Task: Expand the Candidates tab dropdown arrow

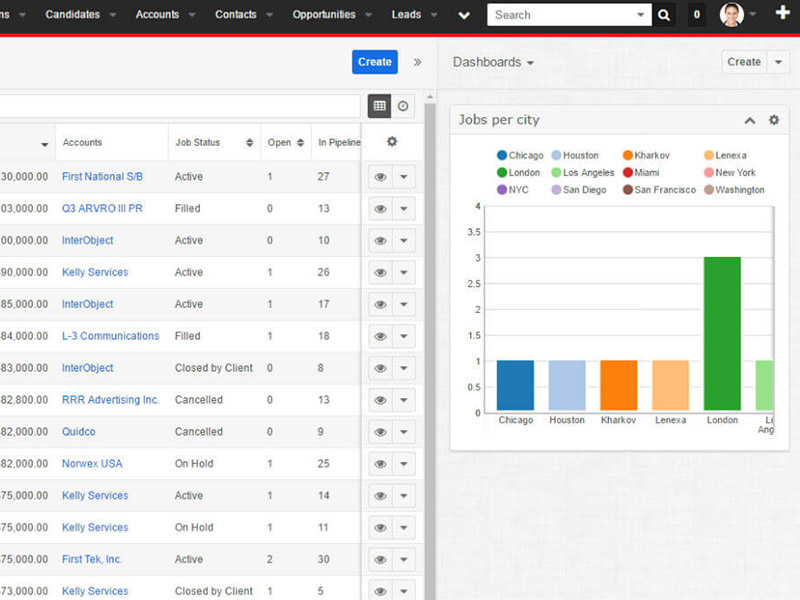Action: pos(113,15)
